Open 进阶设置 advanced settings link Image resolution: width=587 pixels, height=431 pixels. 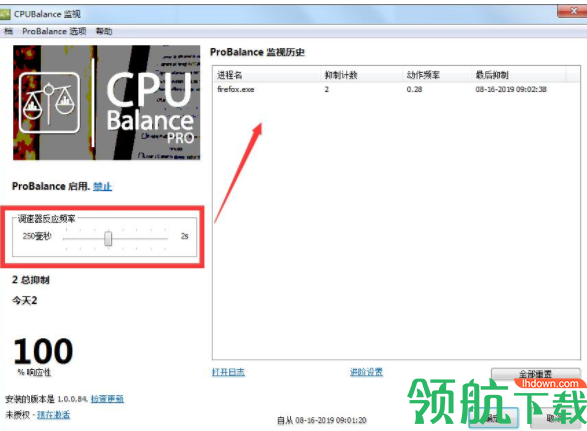point(366,372)
